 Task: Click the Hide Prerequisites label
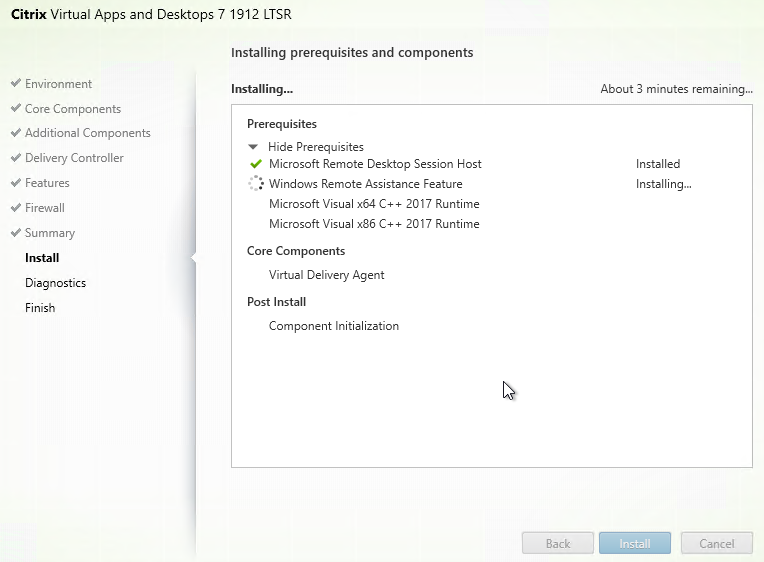315,147
